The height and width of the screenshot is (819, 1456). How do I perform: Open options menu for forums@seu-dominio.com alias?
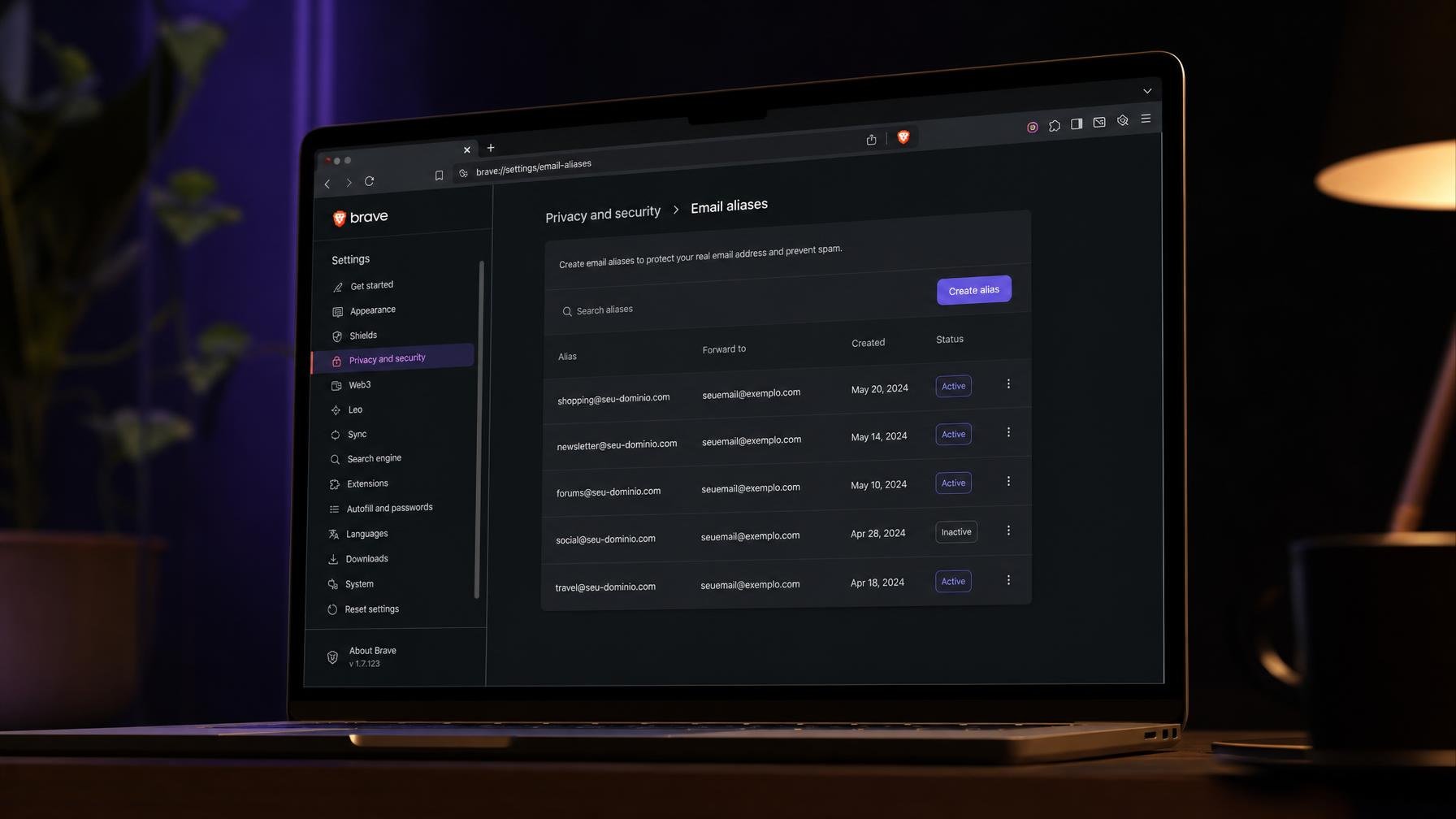[x=1008, y=481]
